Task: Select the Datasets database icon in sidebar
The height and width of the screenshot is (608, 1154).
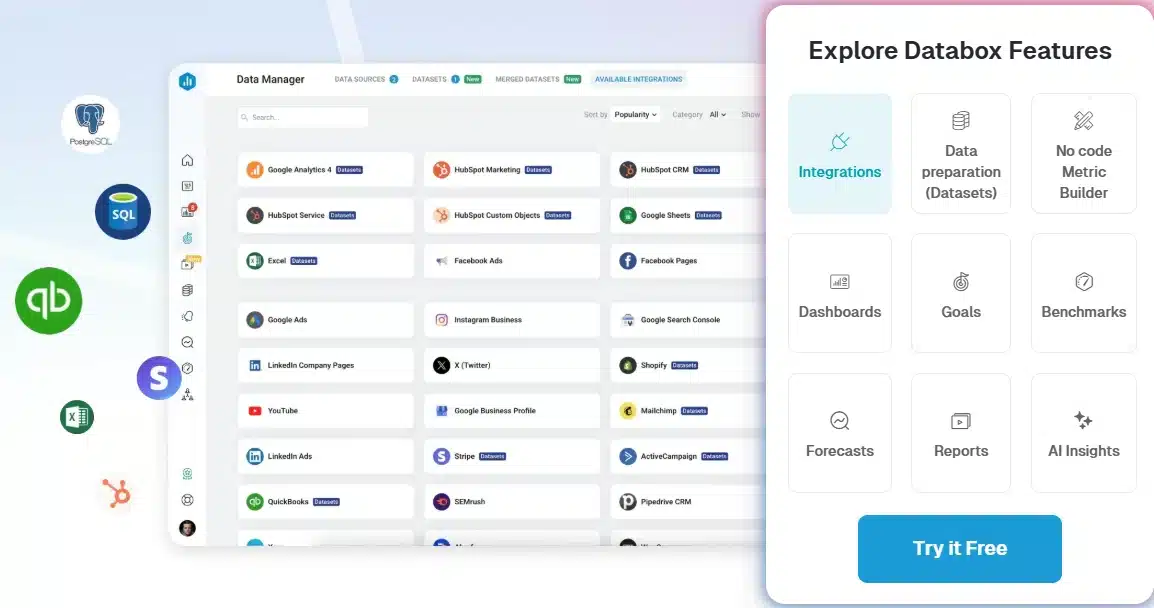Action: pos(188,289)
